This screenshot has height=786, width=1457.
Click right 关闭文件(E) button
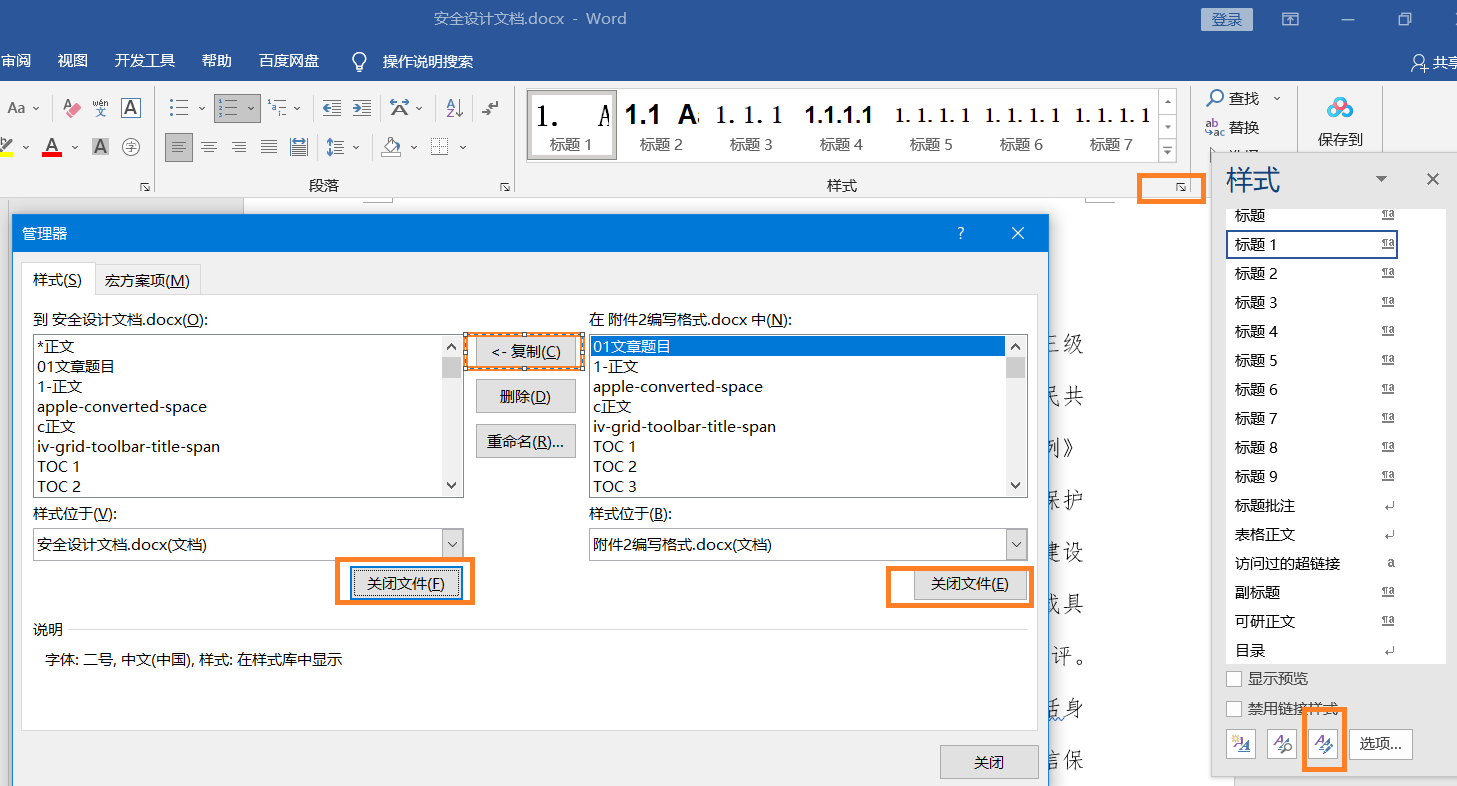(x=970, y=583)
